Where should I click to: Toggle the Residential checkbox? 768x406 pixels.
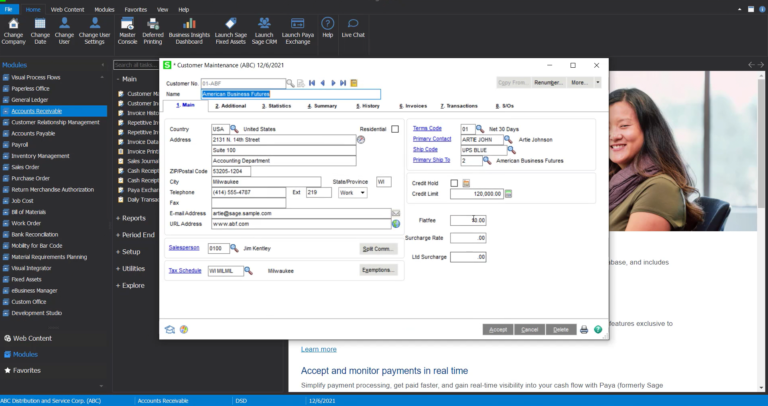(395, 129)
